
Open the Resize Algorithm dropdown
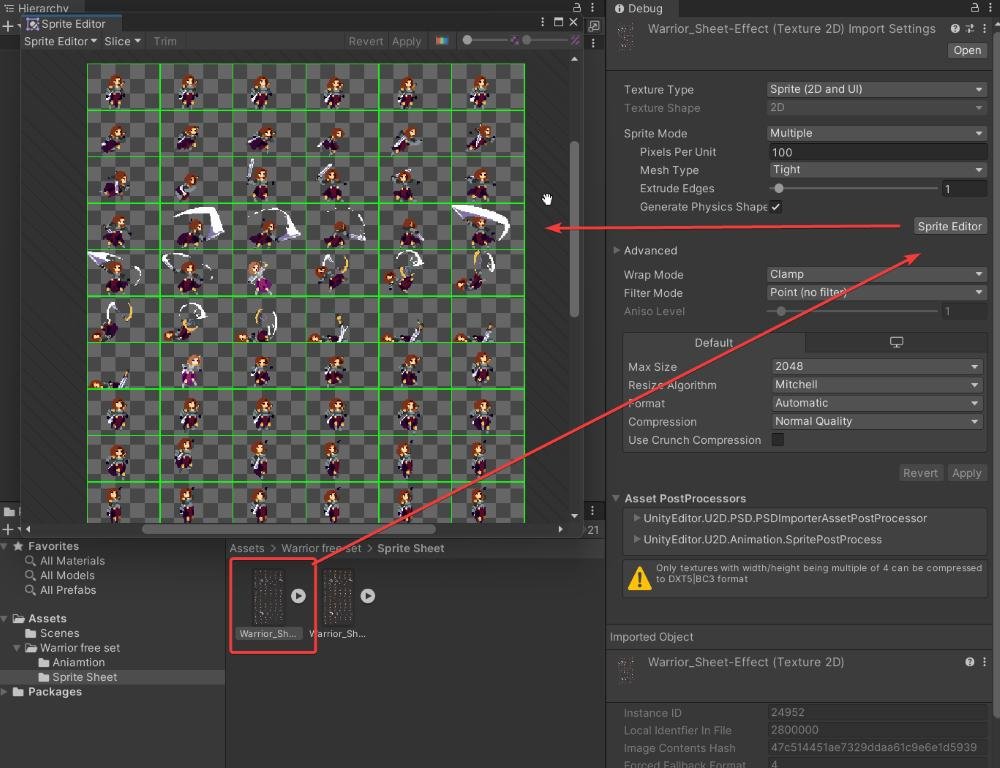tap(877, 385)
